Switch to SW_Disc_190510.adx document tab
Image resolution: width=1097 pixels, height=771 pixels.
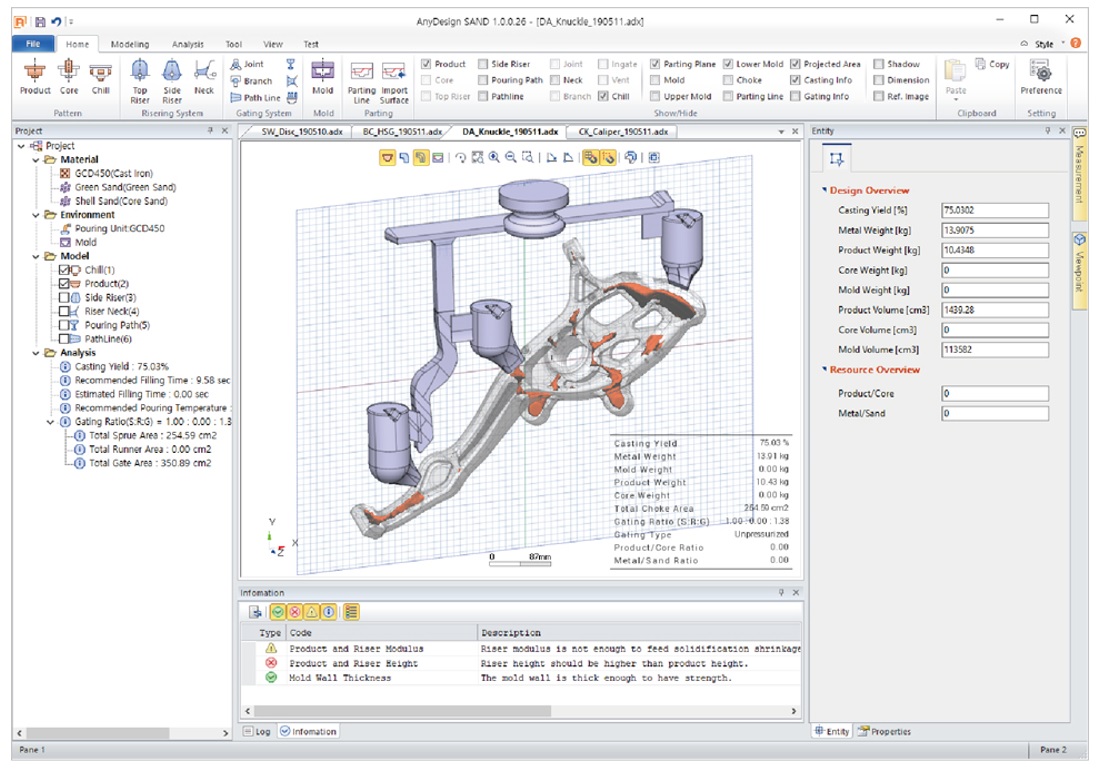coord(302,132)
